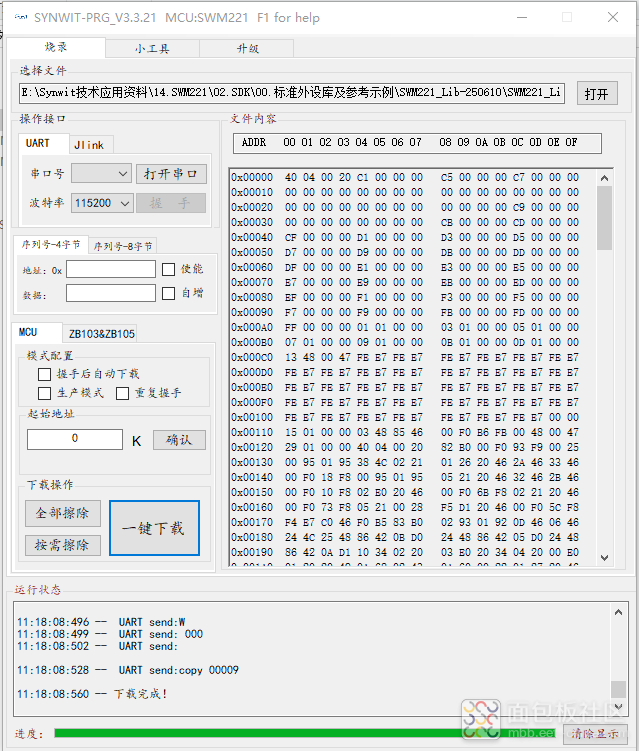Screen dimensions: 639x751
Task: Click log line UART send:copy 00009
Action: 128,670
